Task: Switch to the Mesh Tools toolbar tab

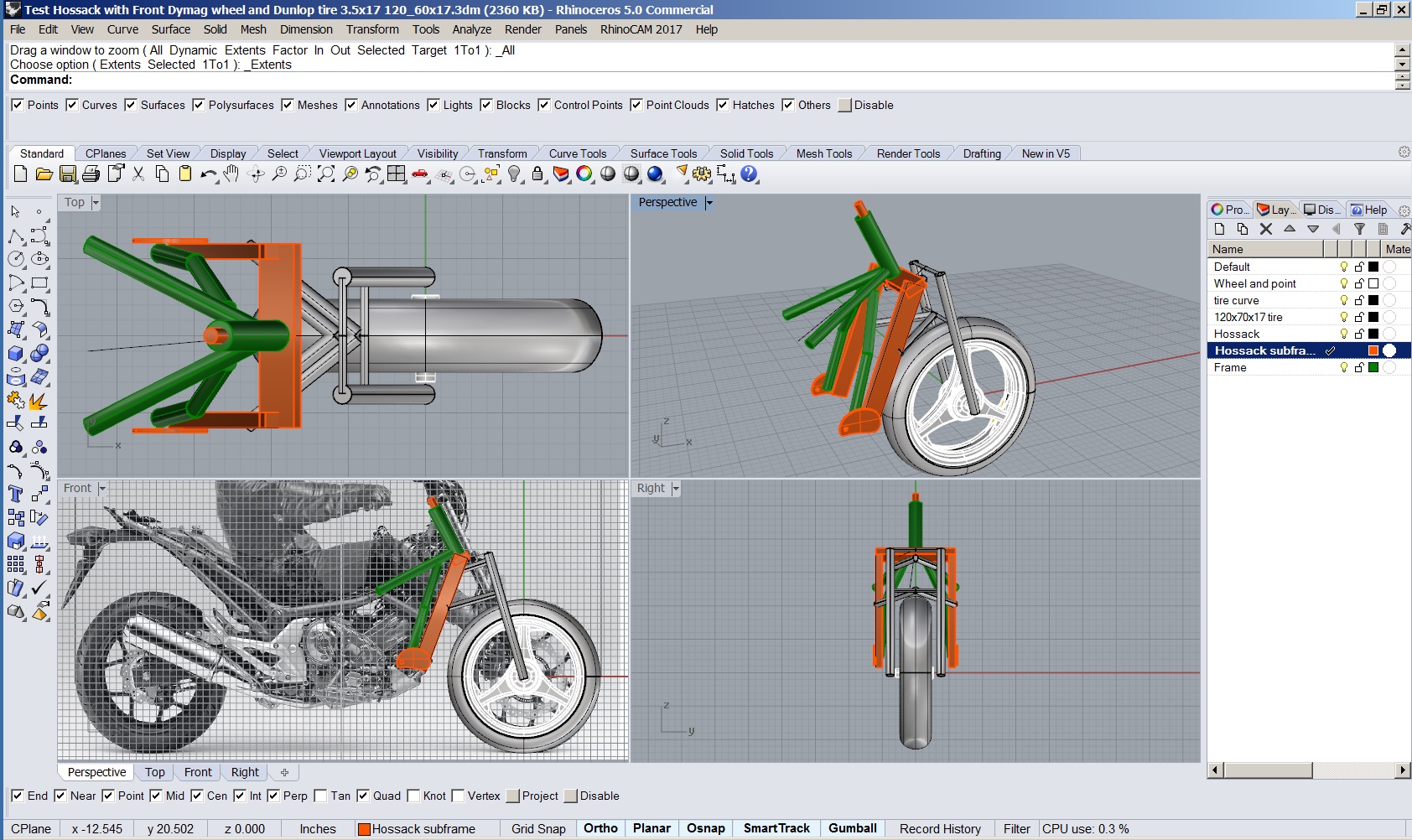Action: [x=824, y=153]
